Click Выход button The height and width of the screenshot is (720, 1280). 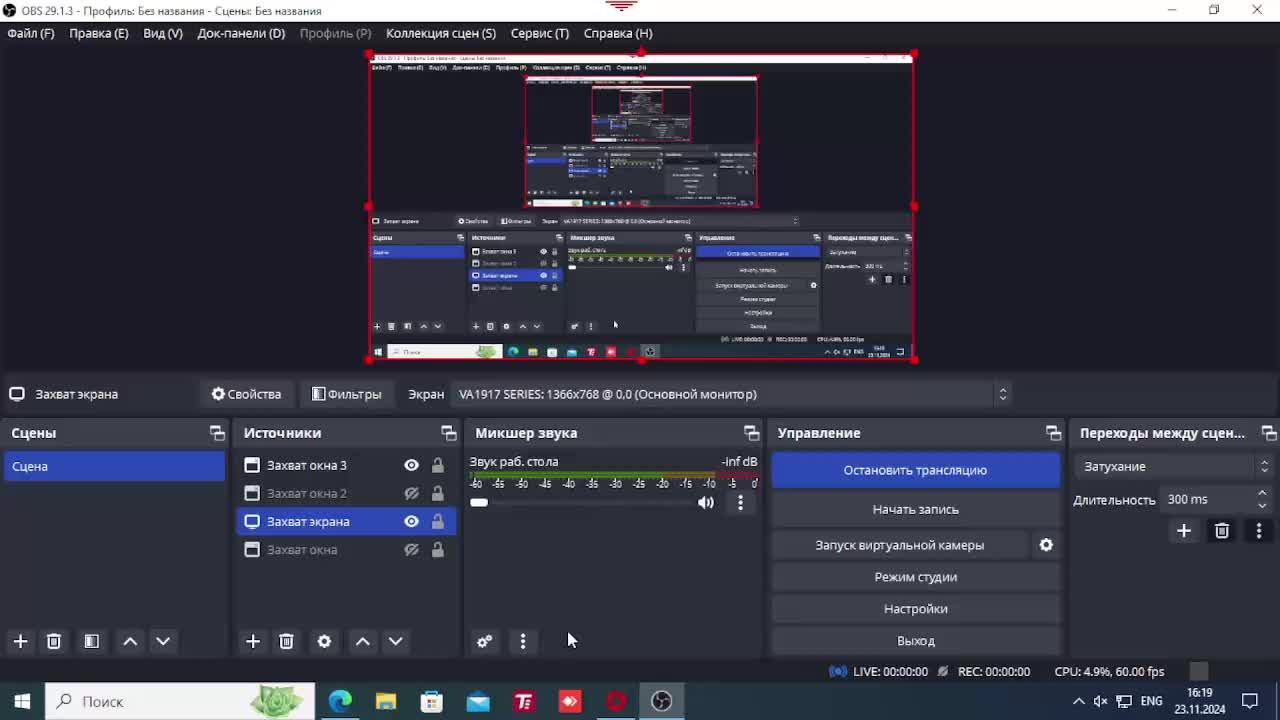915,641
